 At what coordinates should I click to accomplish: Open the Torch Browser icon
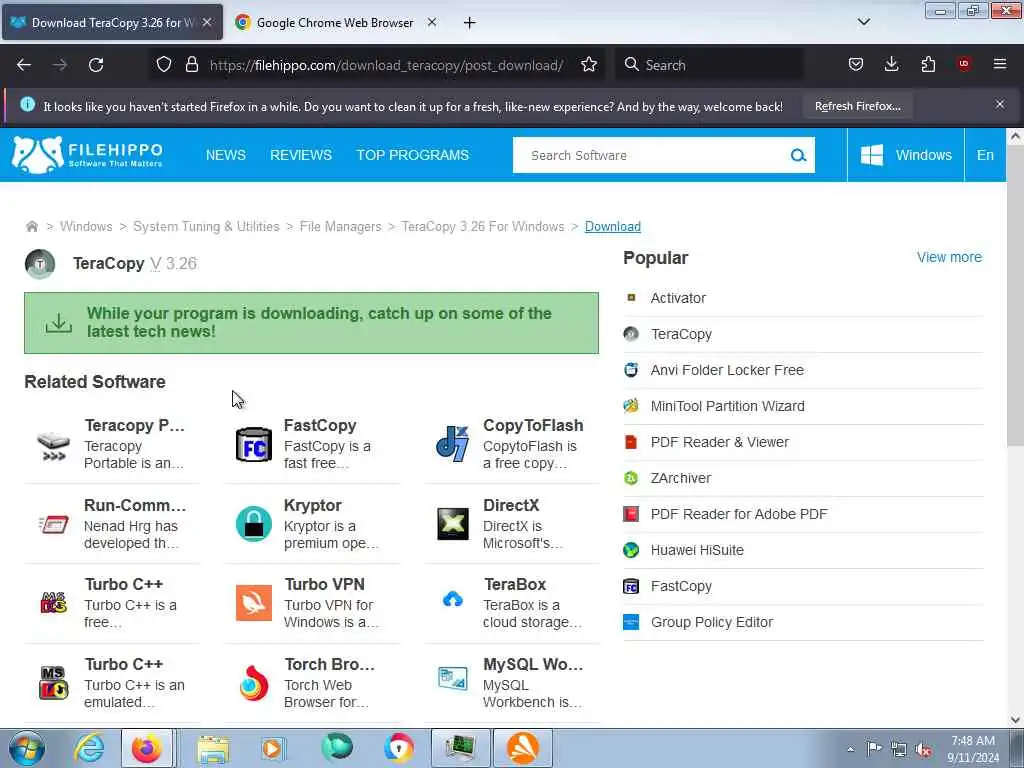tap(253, 683)
